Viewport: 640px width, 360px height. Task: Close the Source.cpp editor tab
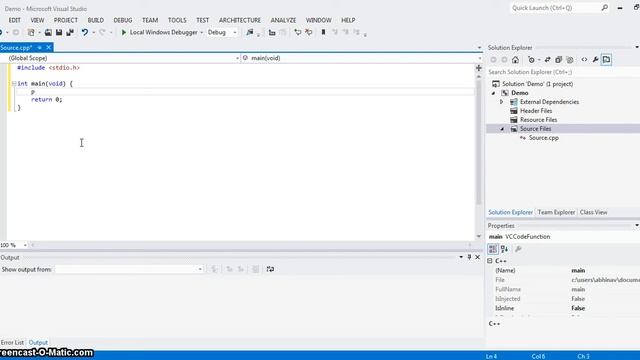49,48
